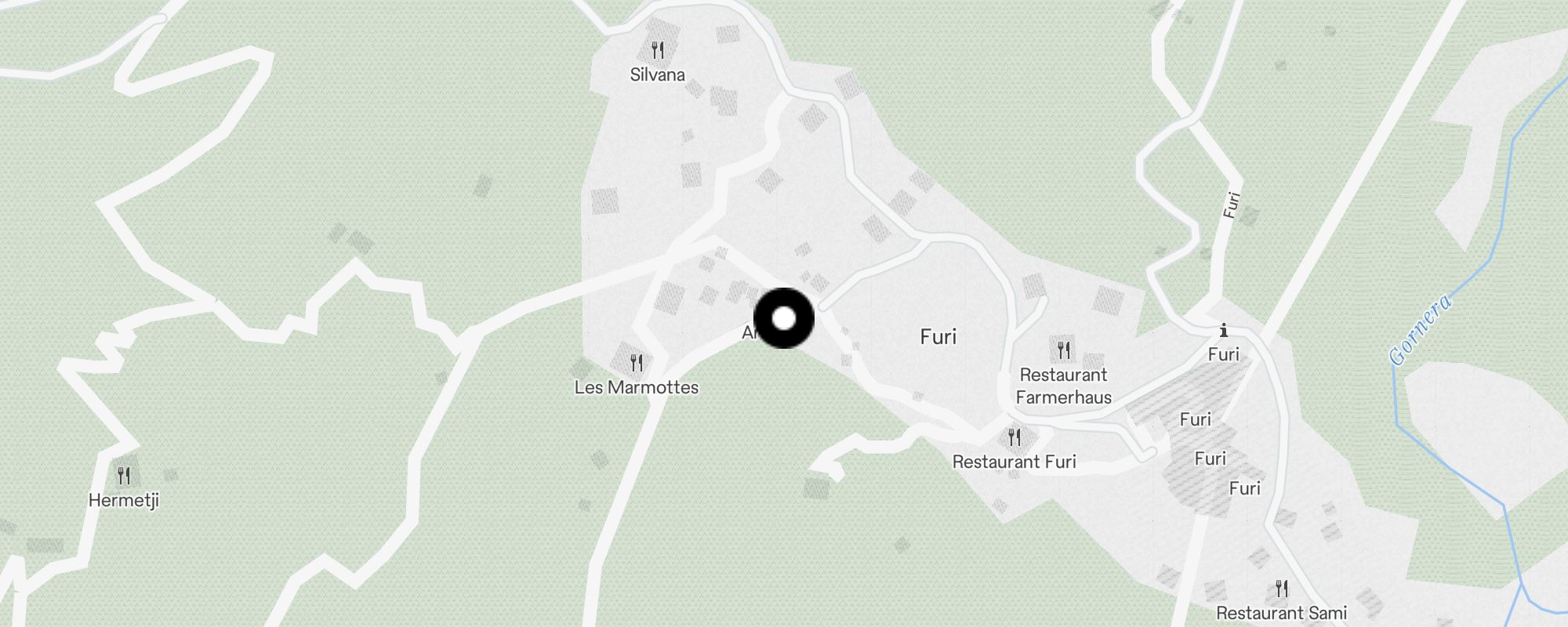1568x627 pixels.
Task: Open the Hermetji restaurant icon
Action: coord(123,476)
